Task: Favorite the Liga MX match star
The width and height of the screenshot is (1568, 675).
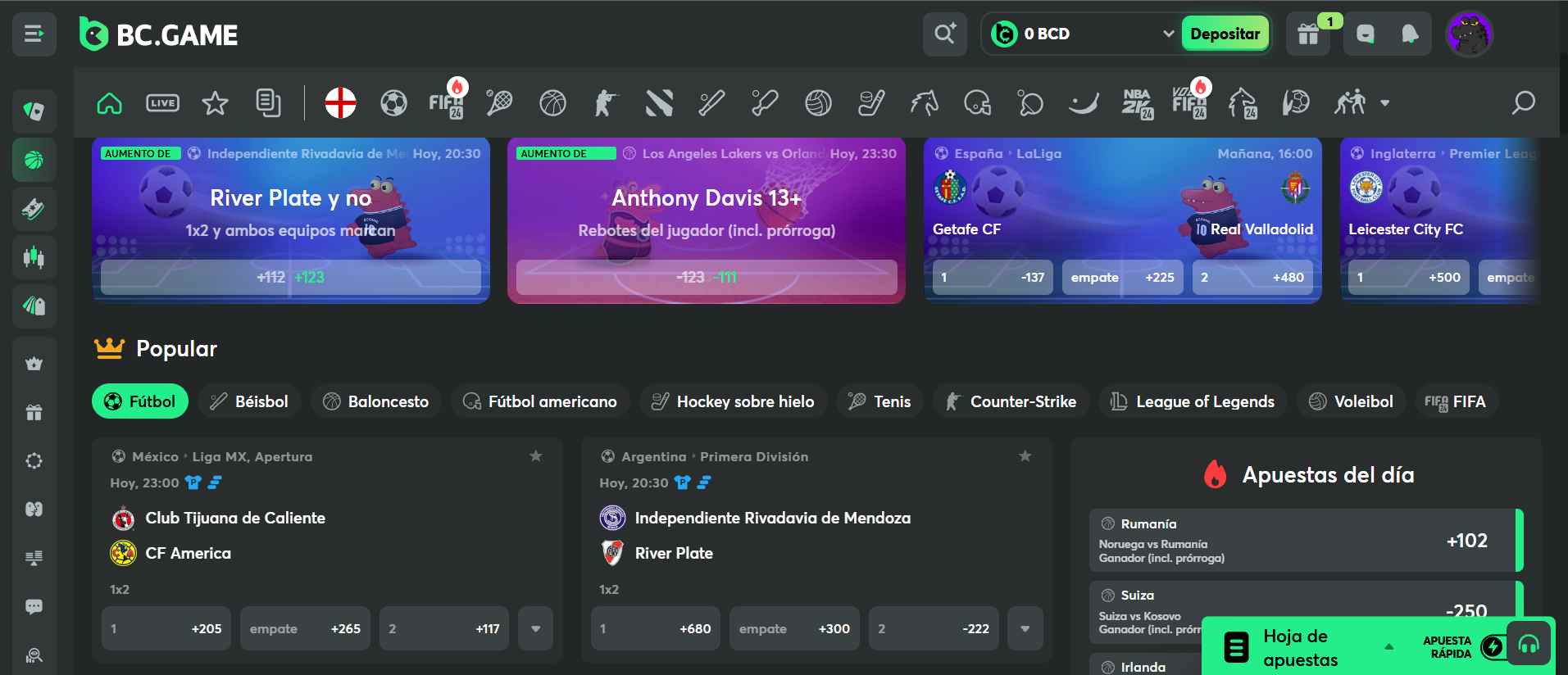Action: tap(535, 456)
